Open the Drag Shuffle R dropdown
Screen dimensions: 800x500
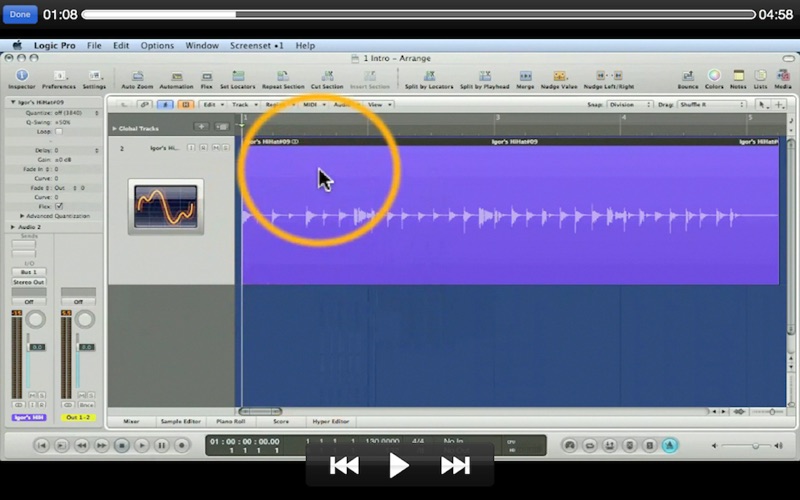point(711,105)
